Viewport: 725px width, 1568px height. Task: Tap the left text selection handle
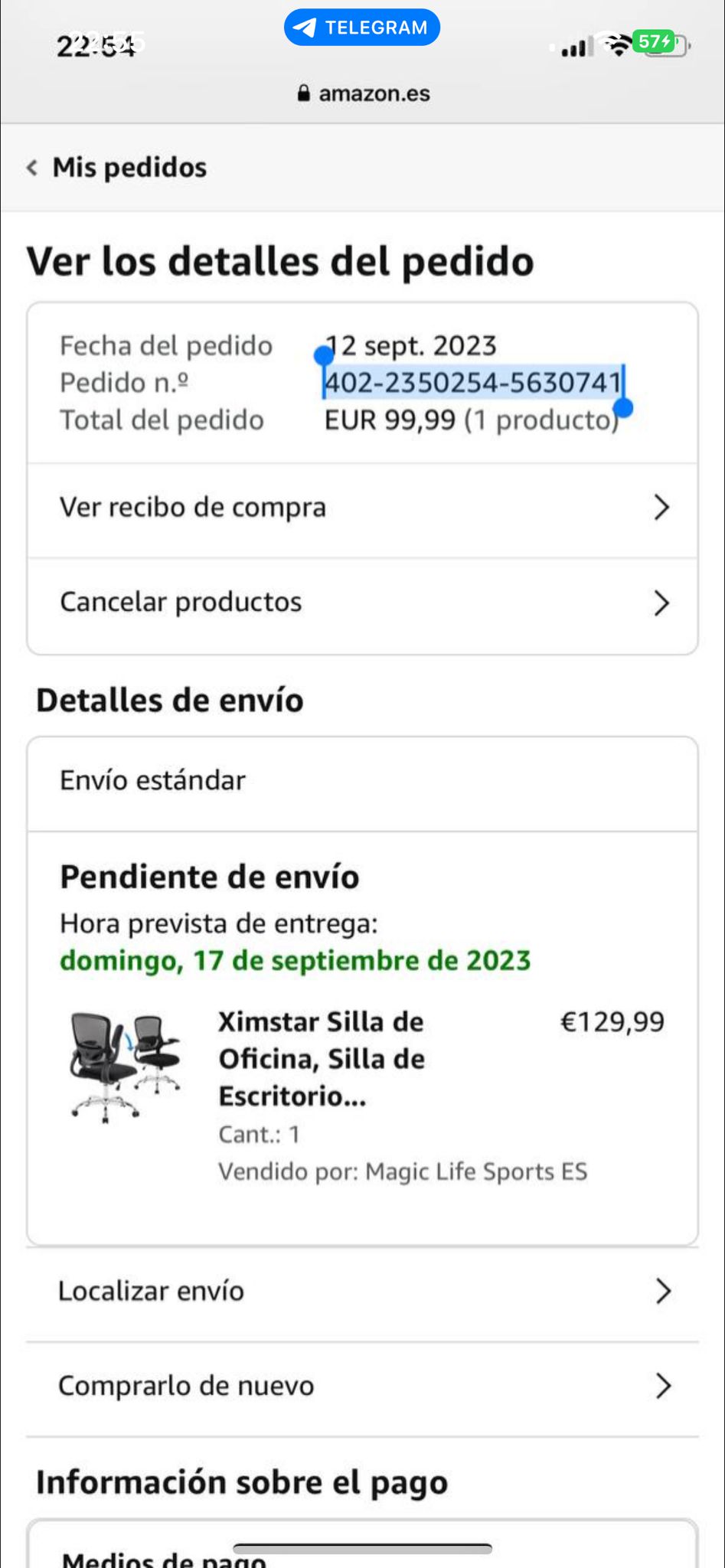324,356
